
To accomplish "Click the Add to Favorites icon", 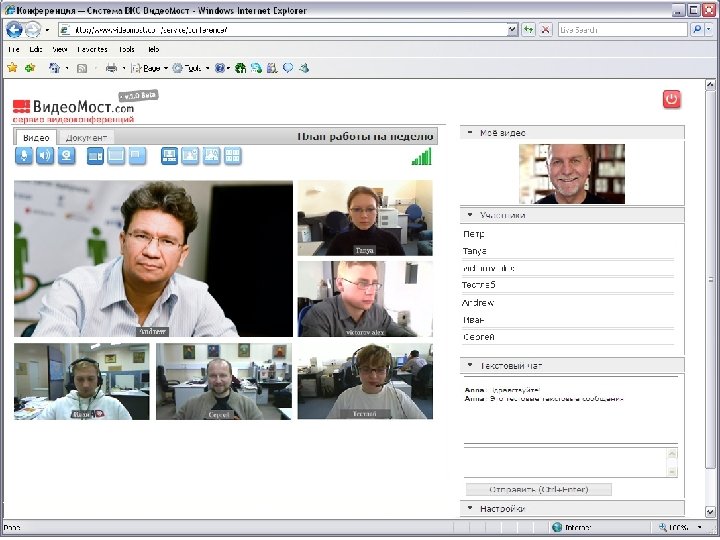I will click(x=30, y=68).
